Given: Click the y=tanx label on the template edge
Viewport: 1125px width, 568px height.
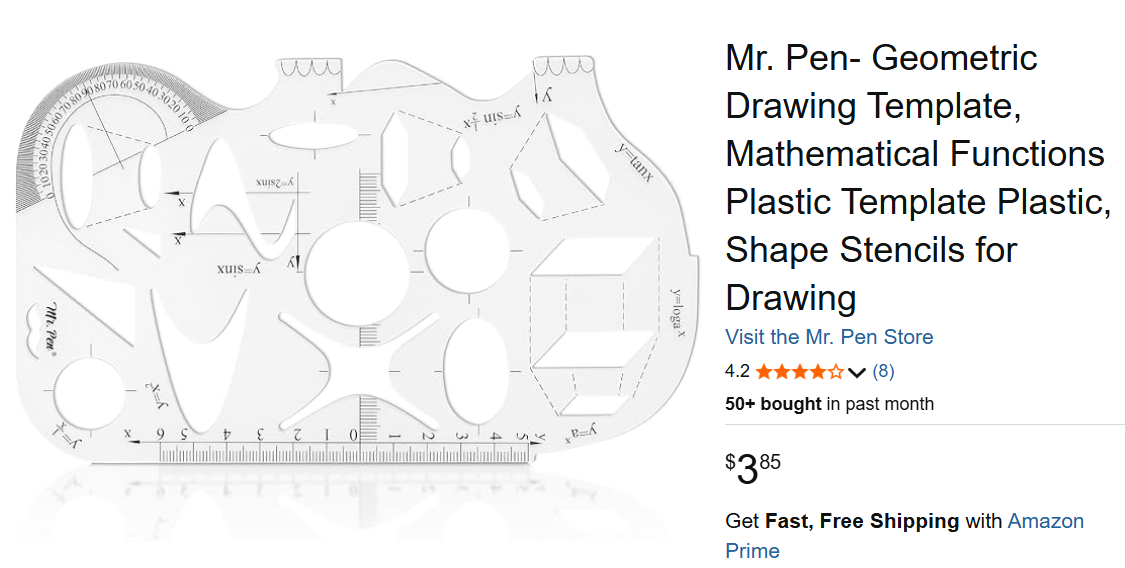Looking at the screenshot, I should (634, 162).
